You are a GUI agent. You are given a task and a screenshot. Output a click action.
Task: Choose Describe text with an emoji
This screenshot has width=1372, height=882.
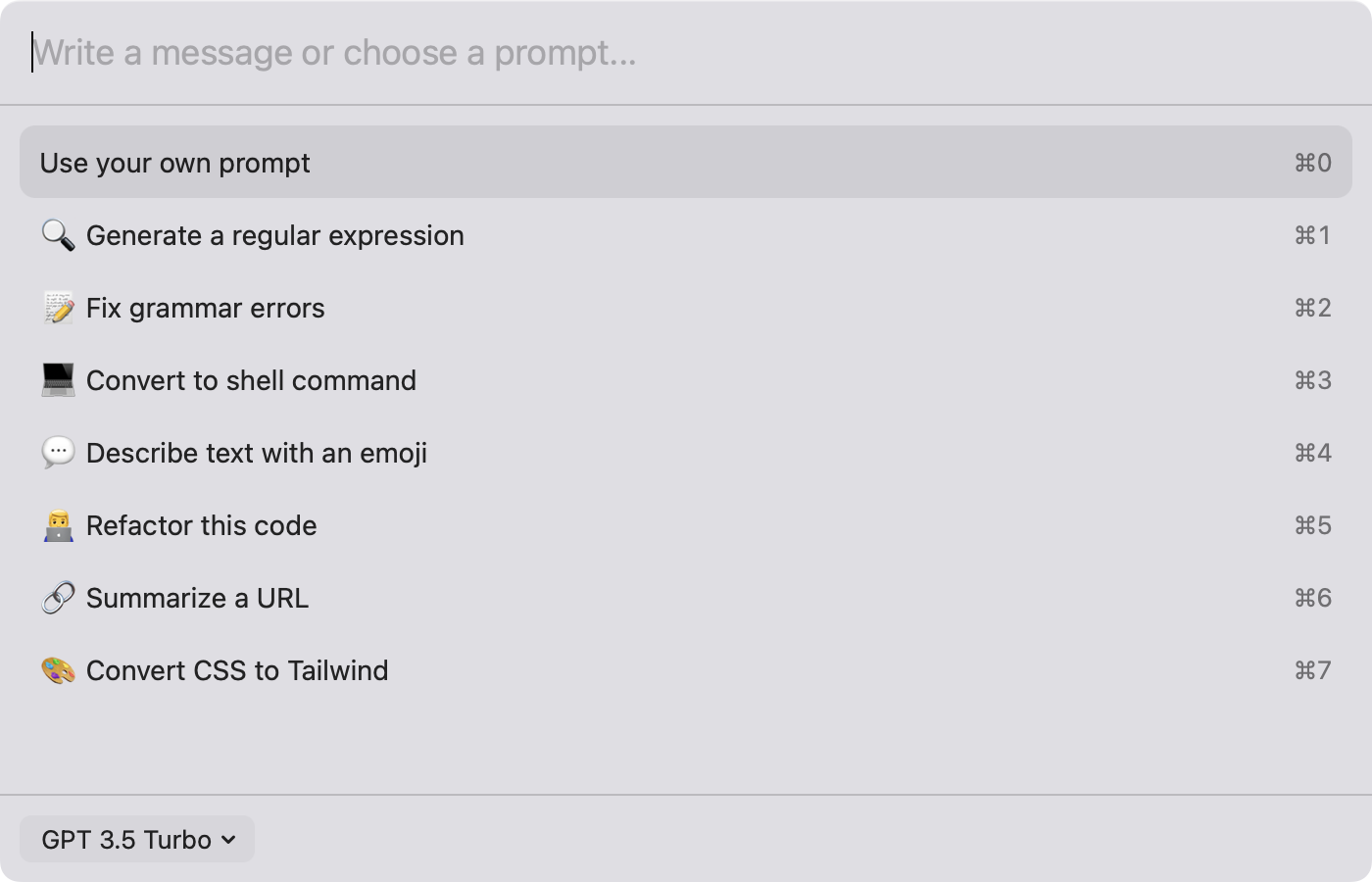pos(257,453)
